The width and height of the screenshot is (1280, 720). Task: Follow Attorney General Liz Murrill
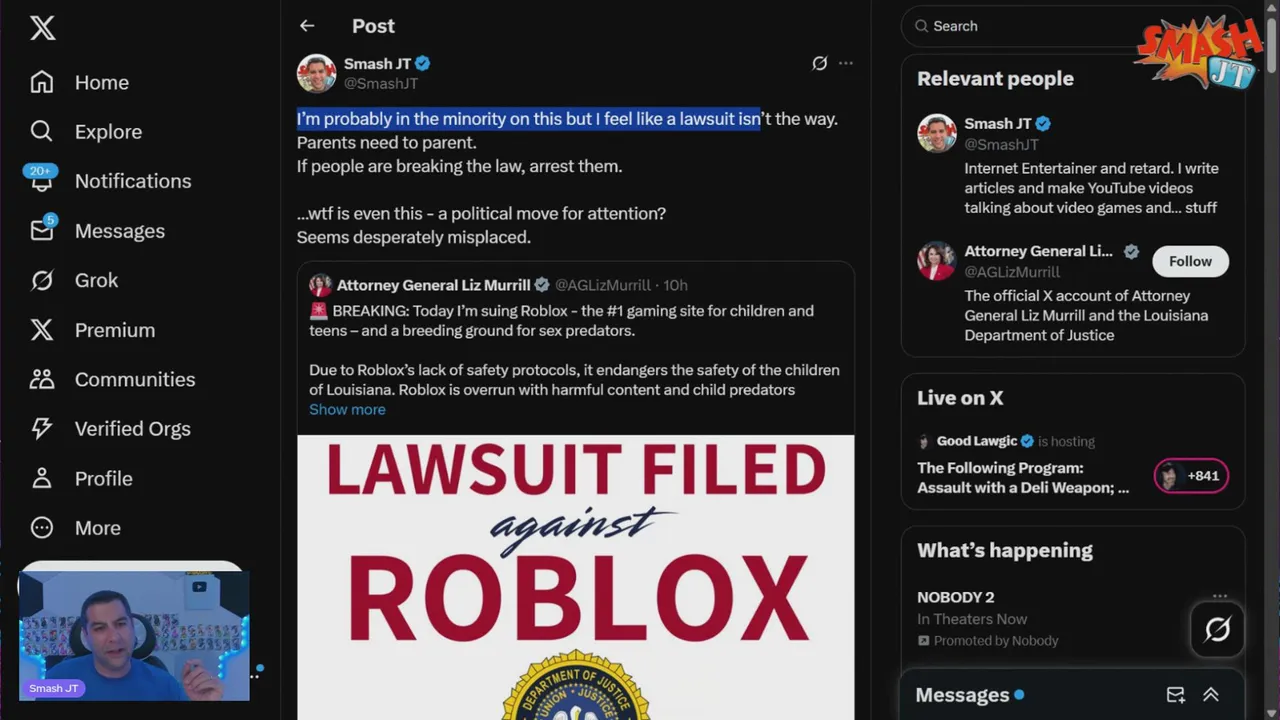point(1190,261)
